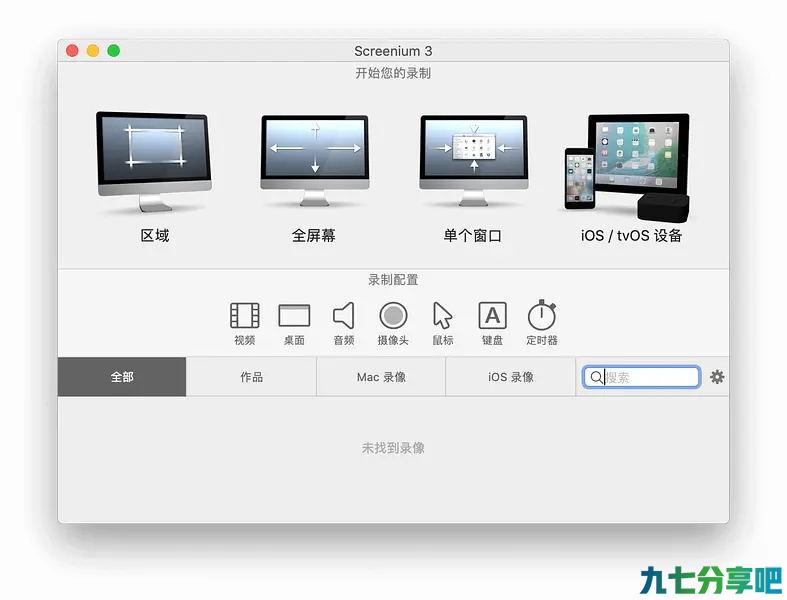Switch to the Mac 录像 tab
Viewport: 787px width, 600px height.
tap(381, 377)
